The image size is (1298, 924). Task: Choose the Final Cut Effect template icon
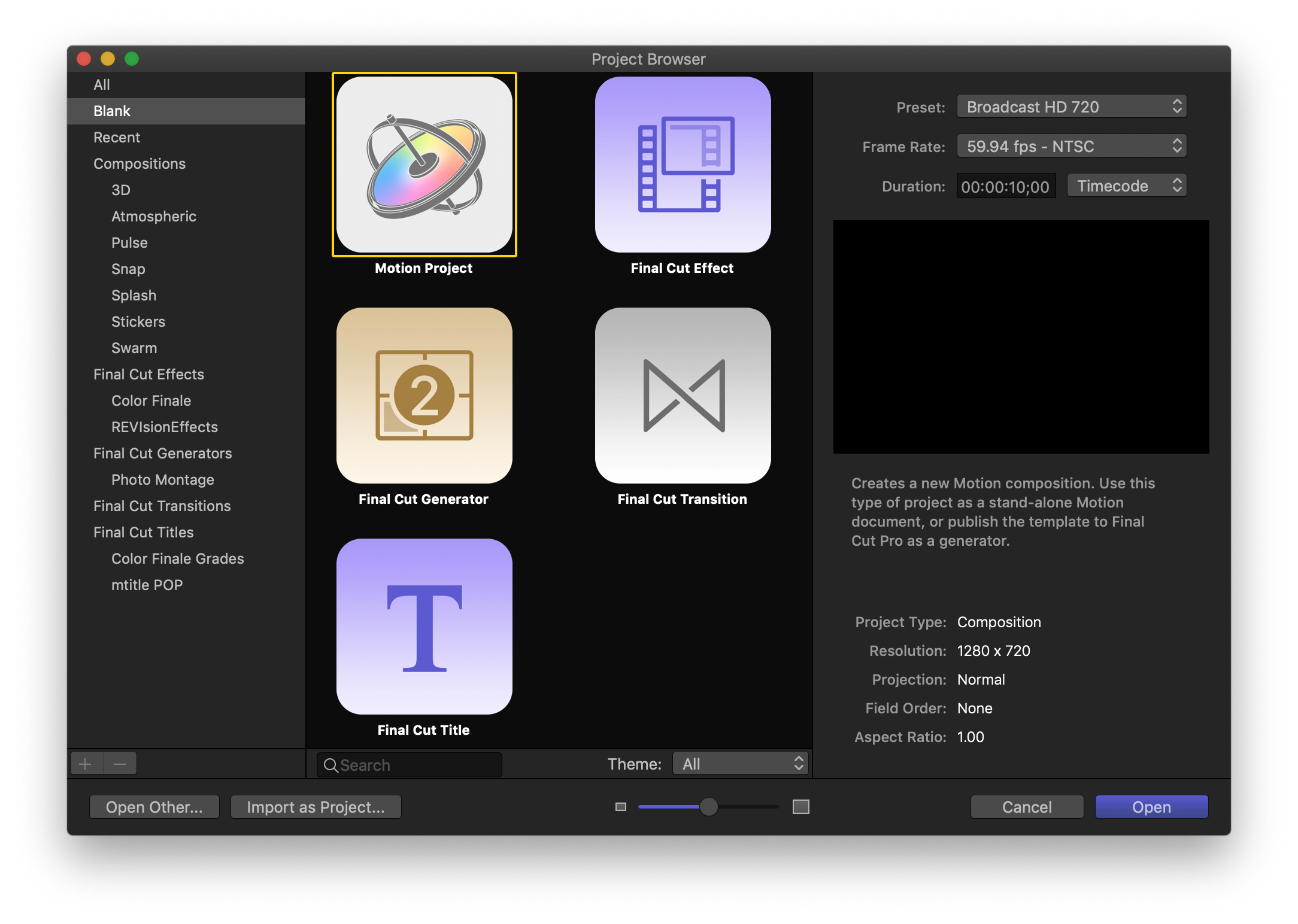[x=683, y=165]
